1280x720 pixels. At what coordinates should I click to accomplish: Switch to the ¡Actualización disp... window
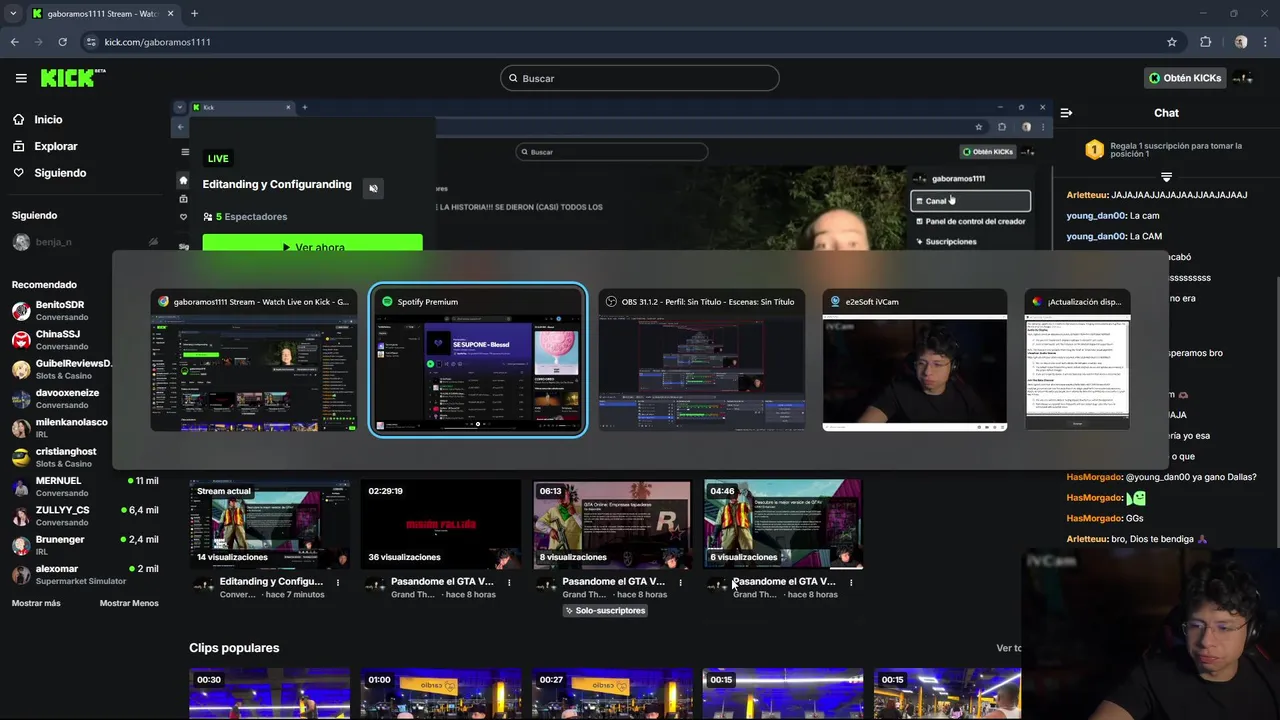pos(1077,361)
